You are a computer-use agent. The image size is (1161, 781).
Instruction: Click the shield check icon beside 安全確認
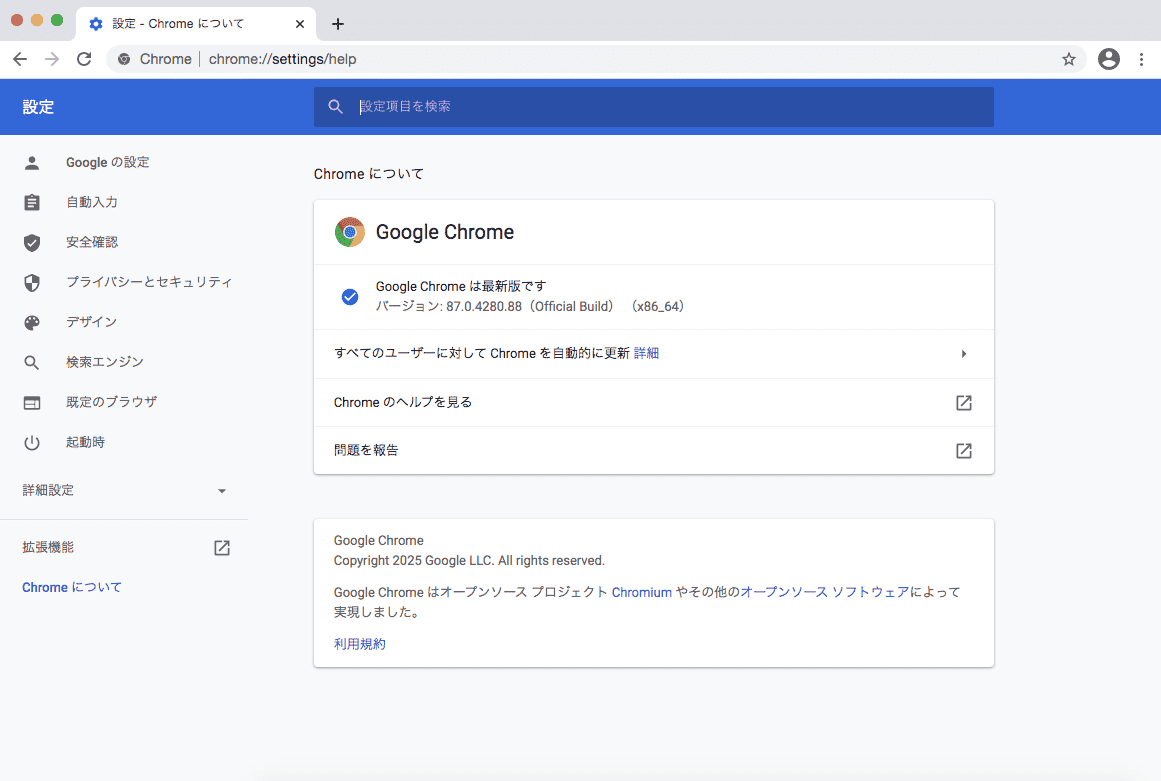[x=32, y=243]
